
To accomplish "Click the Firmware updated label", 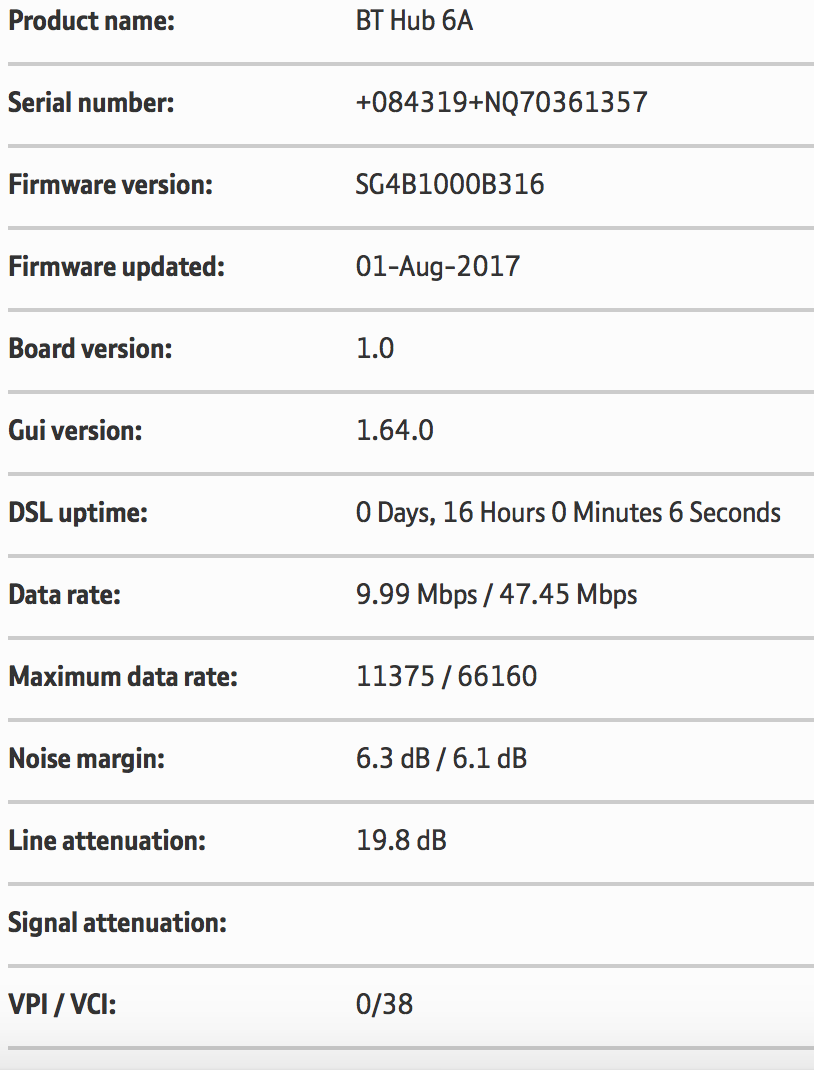I will click(x=116, y=267).
